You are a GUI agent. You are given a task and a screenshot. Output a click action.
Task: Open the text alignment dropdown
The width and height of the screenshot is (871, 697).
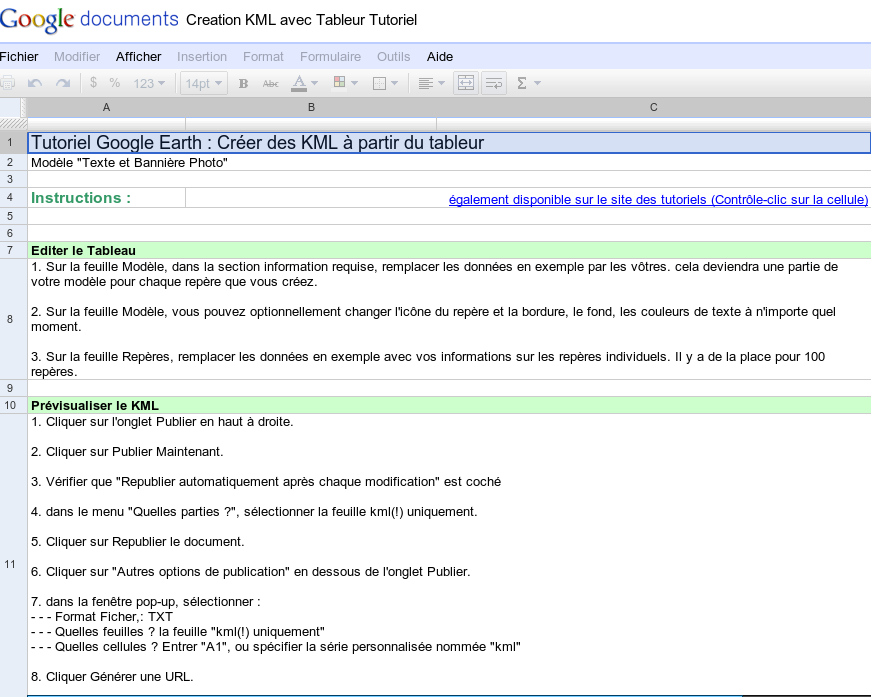(x=431, y=83)
